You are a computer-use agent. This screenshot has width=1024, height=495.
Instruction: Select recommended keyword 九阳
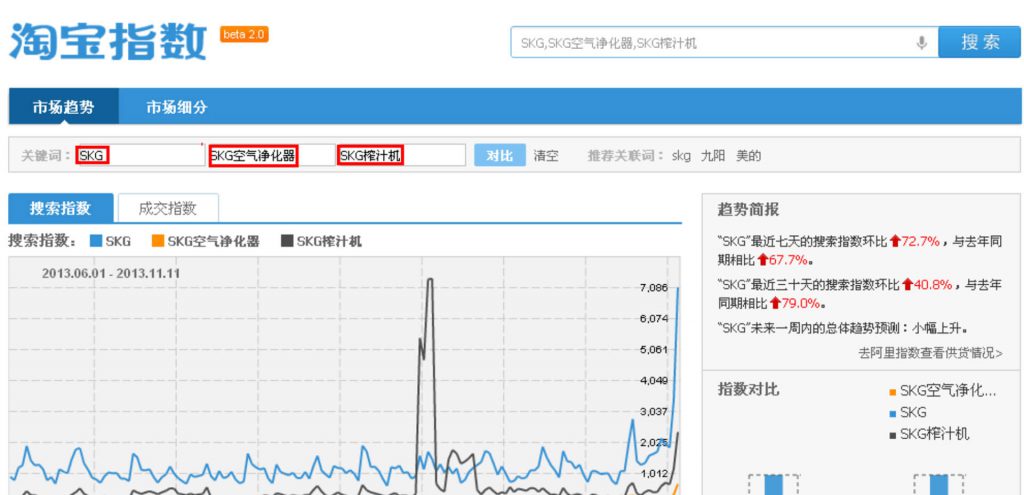pos(712,156)
